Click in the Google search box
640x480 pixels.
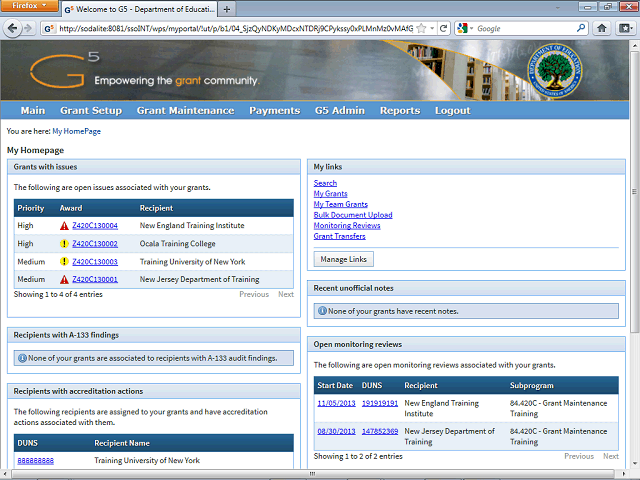click(526, 29)
